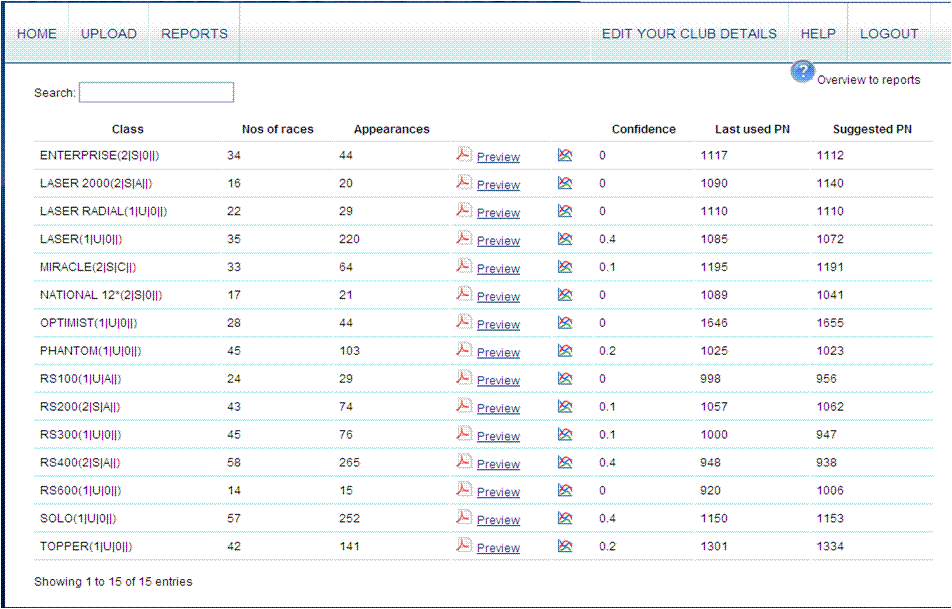Sort by Nos of races column header
952x609 pixels.
tap(277, 129)
